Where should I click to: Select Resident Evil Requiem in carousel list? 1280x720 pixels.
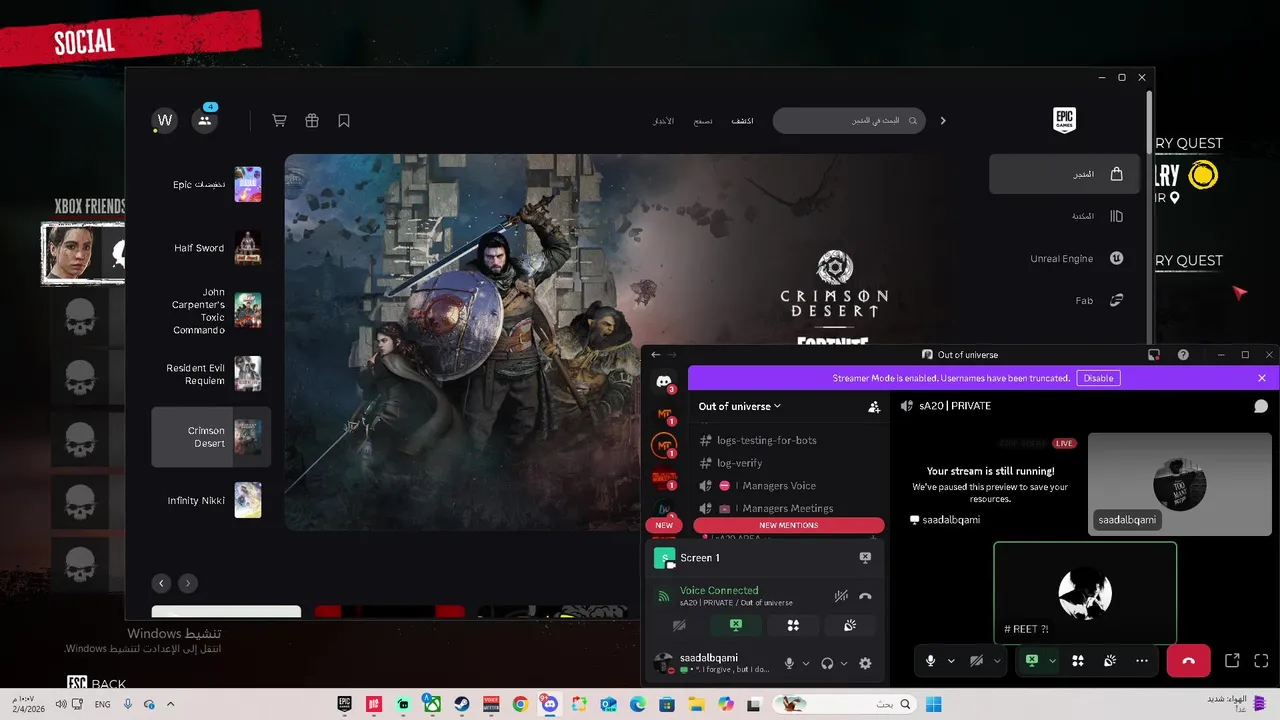point(211,374)
